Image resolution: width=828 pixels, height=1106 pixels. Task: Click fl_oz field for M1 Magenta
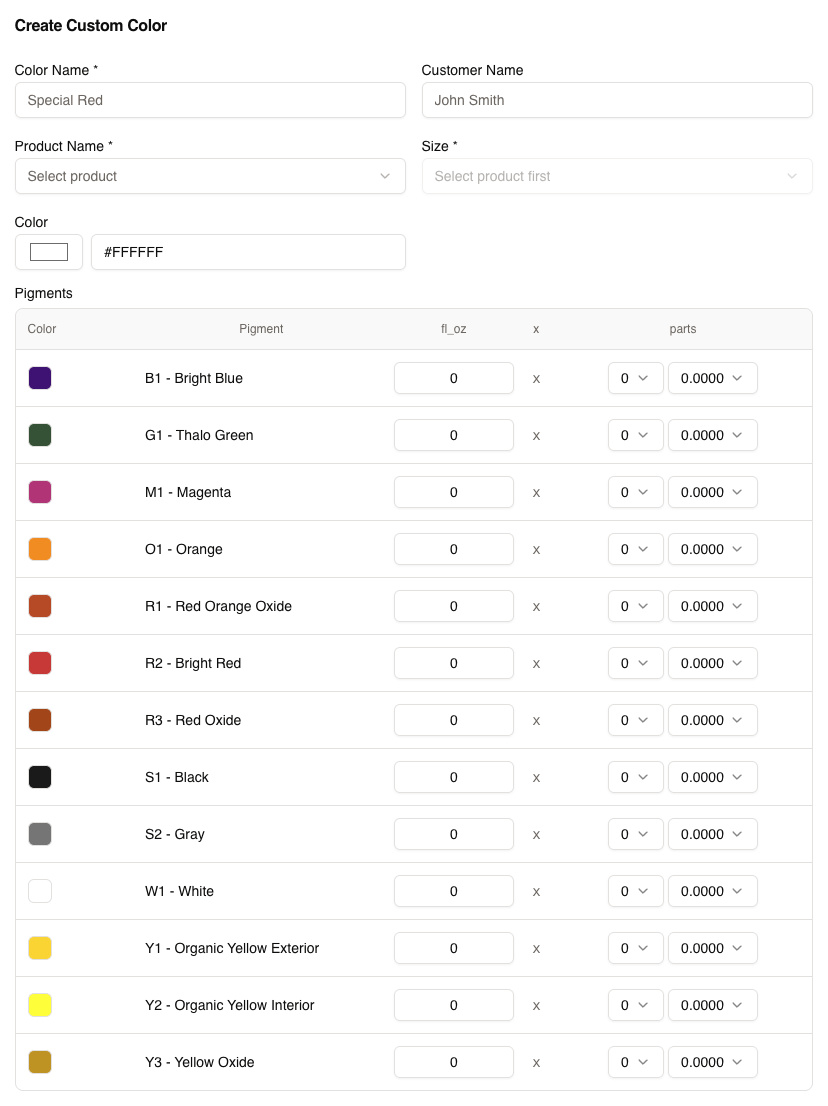click(453, 492)
